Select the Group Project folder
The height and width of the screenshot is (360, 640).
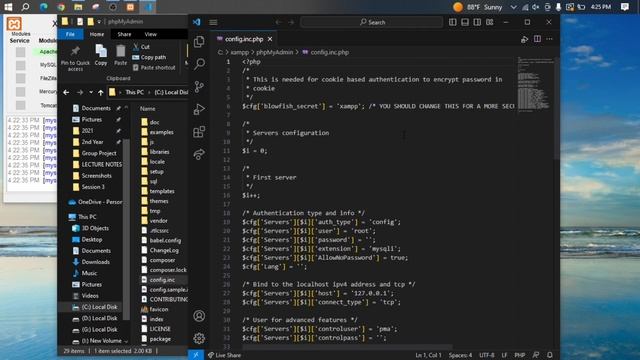pyautogui.click(x=94, y=153)
